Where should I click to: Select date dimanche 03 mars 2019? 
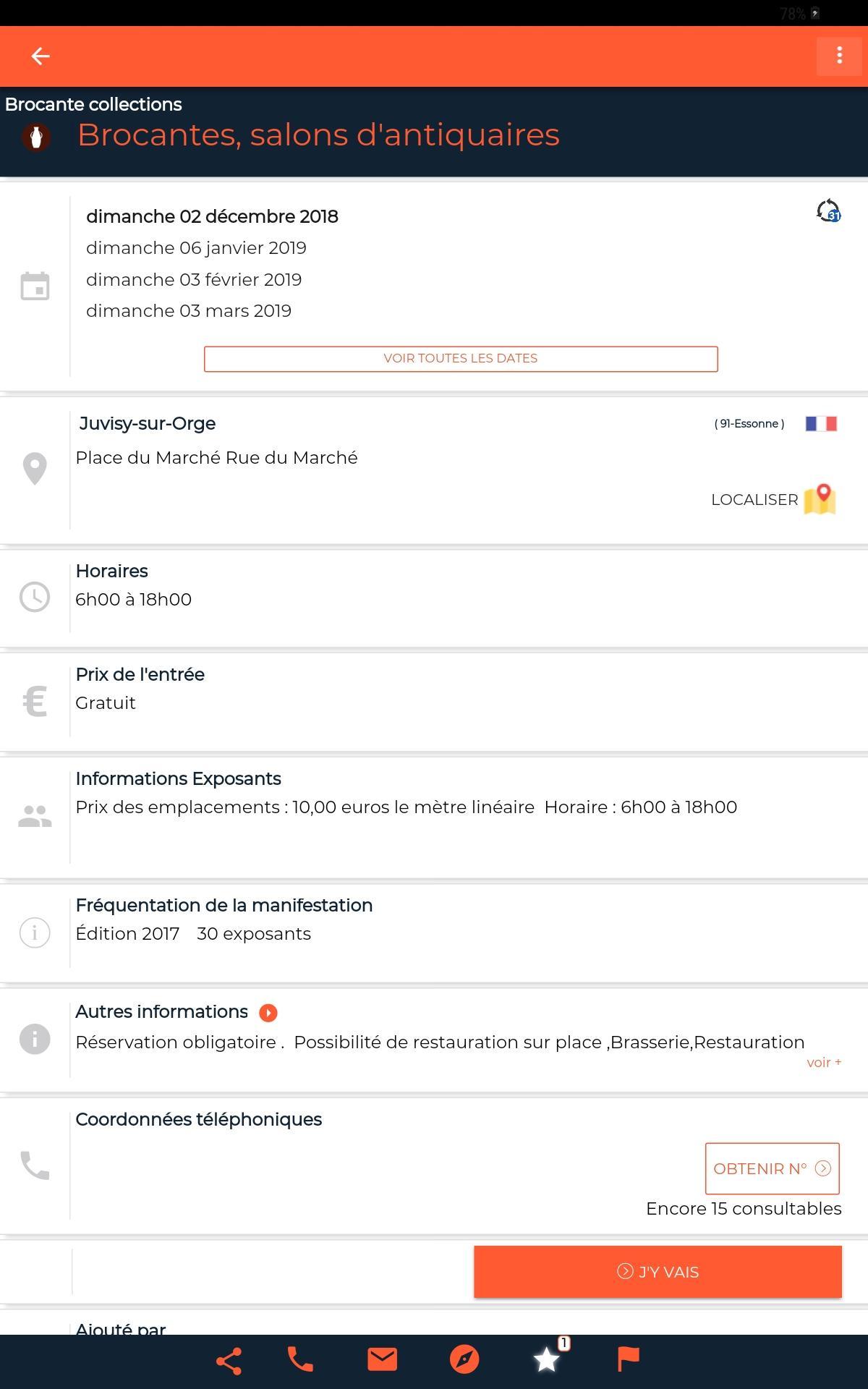coord(189,310)
